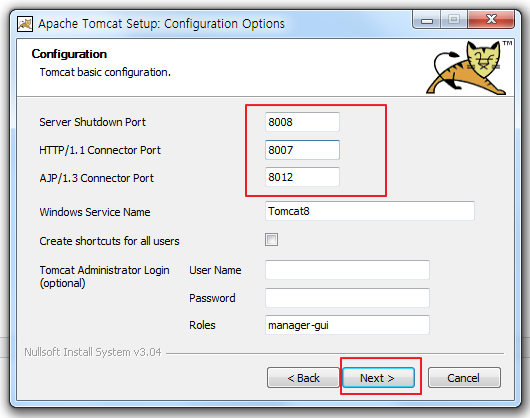Click the AJP/1.3 Connector Port field
530x418 pixels.
pos(302,177)
